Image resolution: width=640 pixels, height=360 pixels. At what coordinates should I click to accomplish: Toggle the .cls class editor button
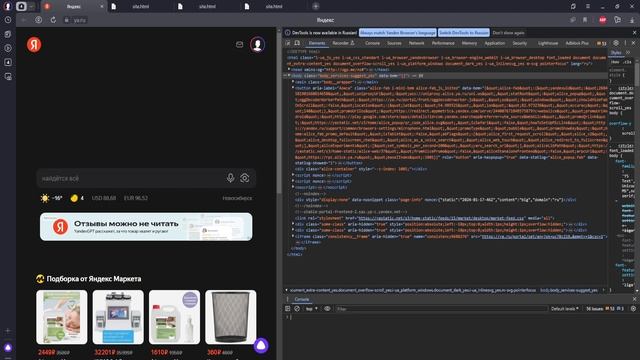627,62
